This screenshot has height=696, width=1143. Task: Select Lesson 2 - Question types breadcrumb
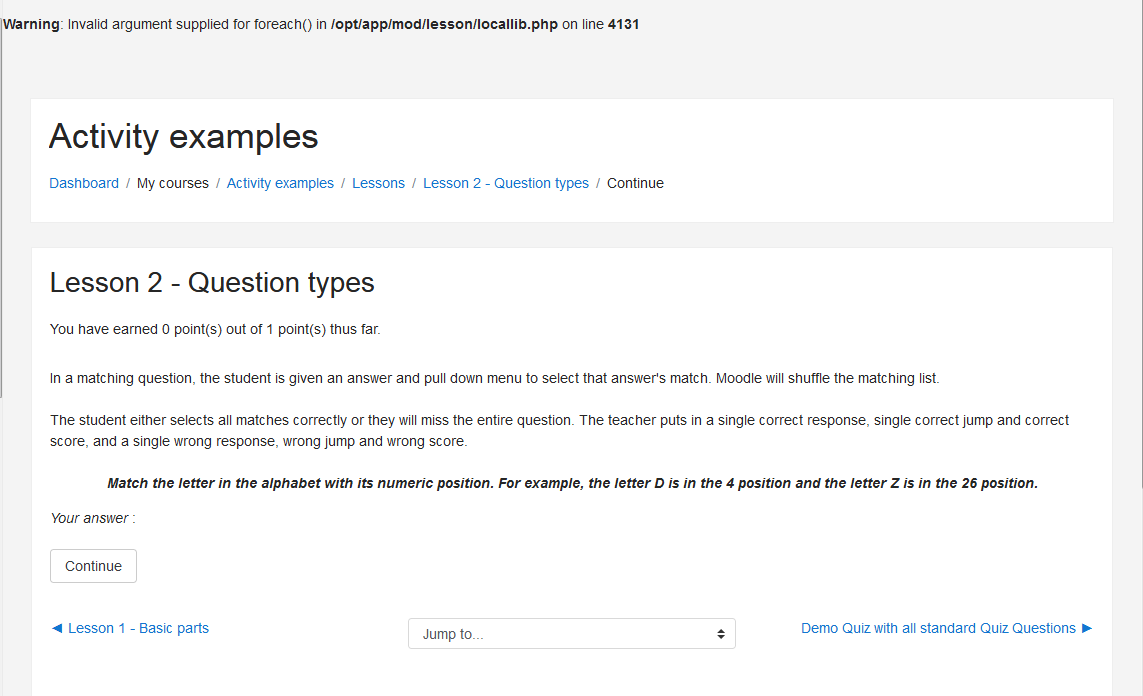506,184
